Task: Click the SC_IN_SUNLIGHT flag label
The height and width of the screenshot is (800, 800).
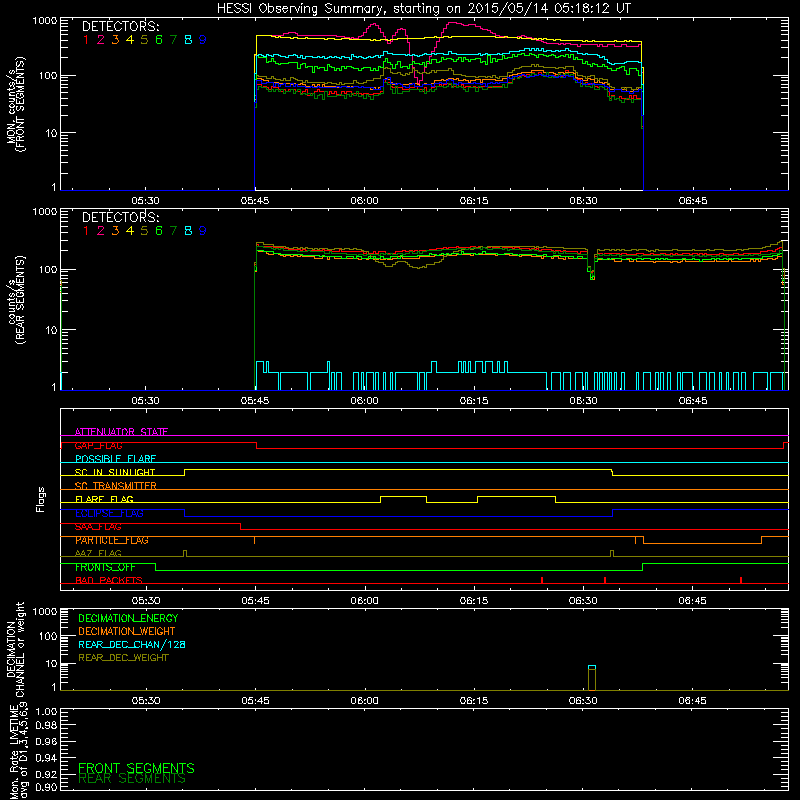Action: (x=115, y=472)
